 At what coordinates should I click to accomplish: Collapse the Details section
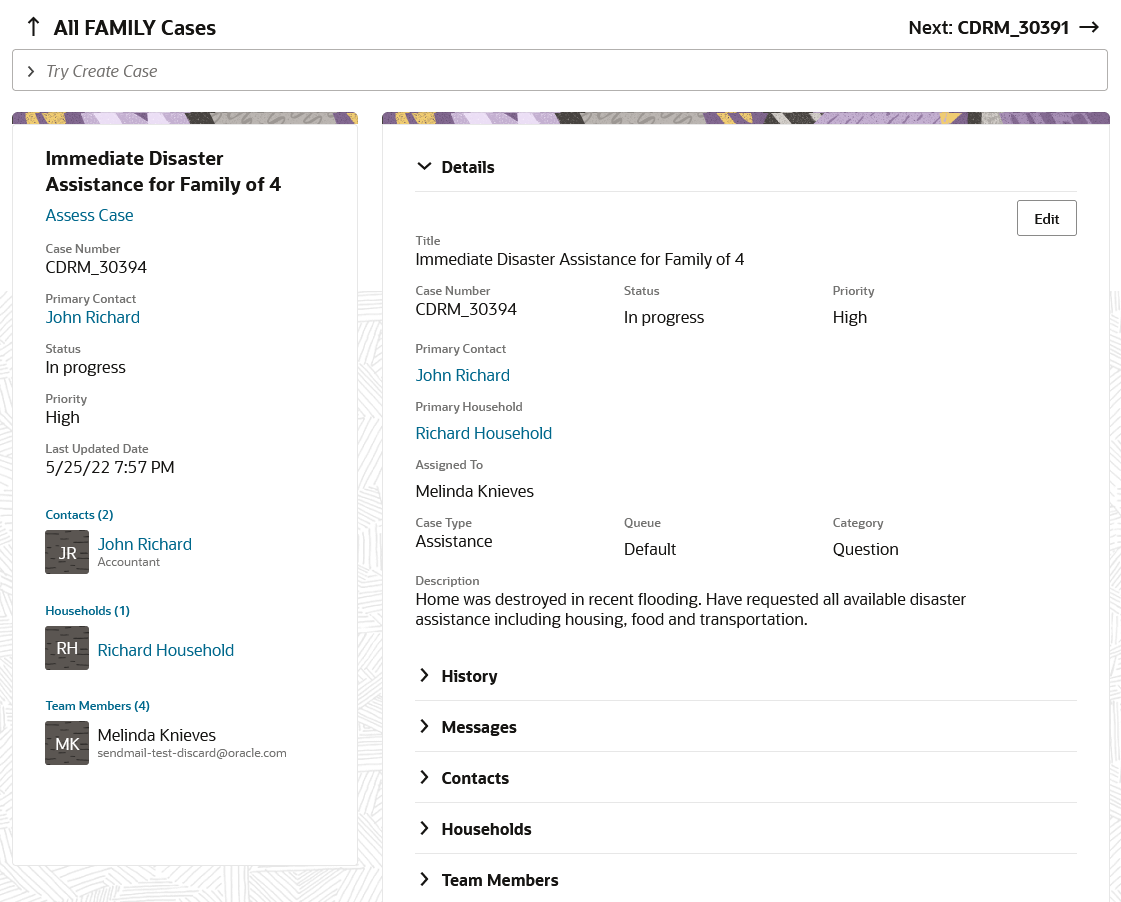pyautogui.click(x=425, y=167)
